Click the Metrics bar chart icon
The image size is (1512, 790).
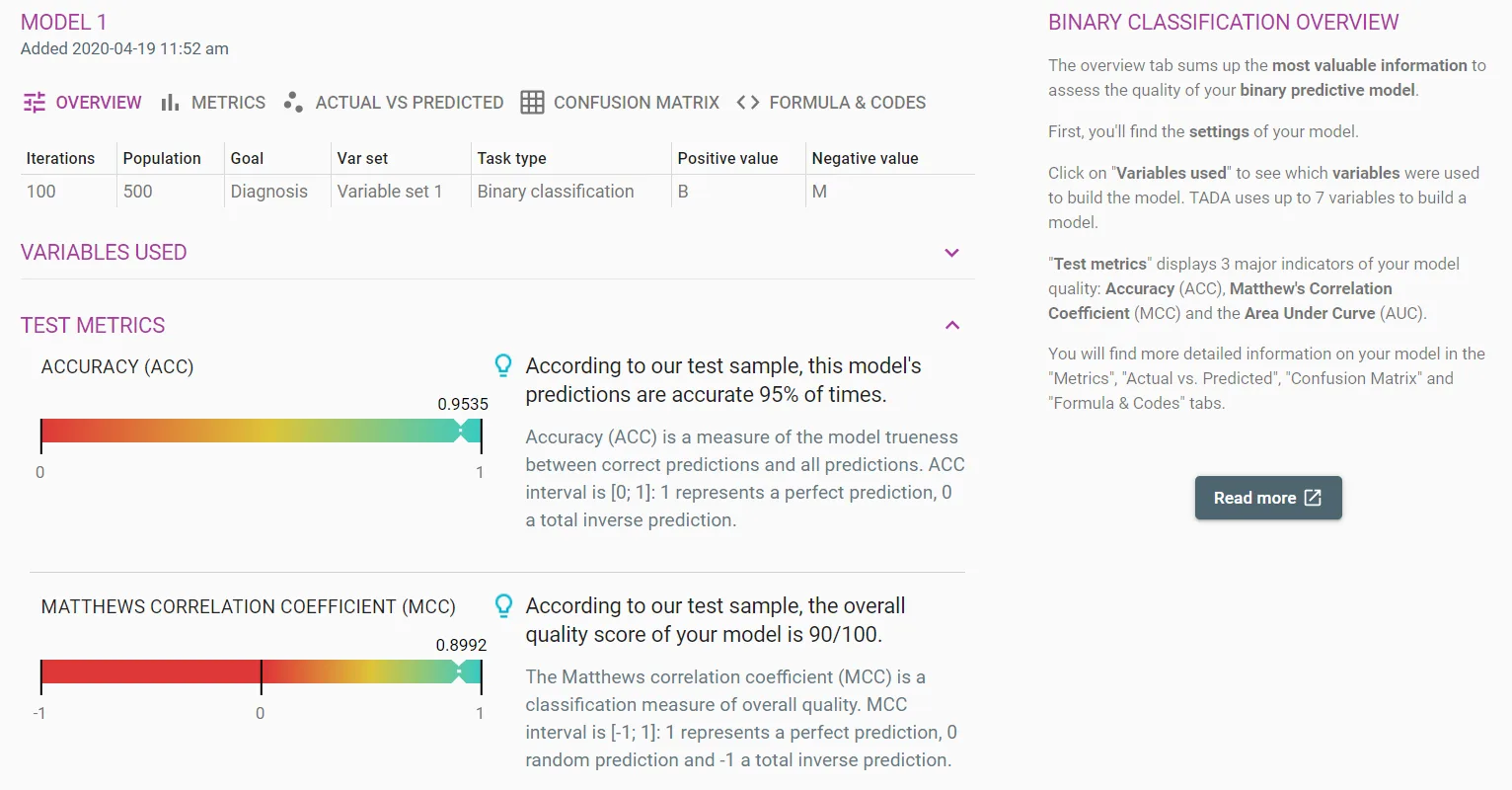[170, 103]
